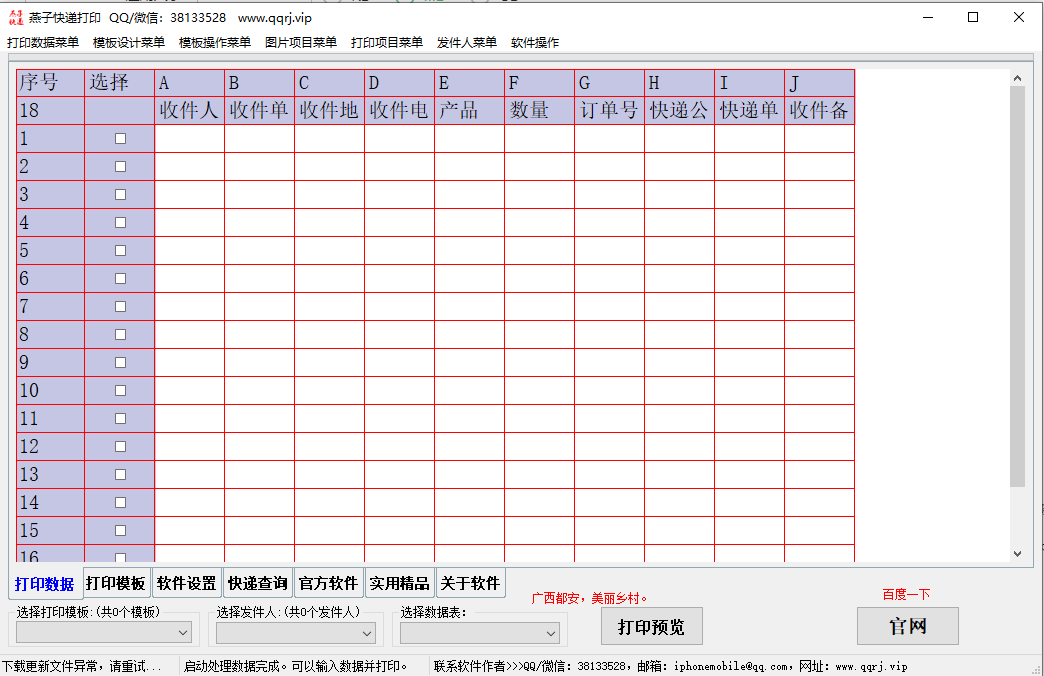Click the 选择 header cell

point(119,83)
